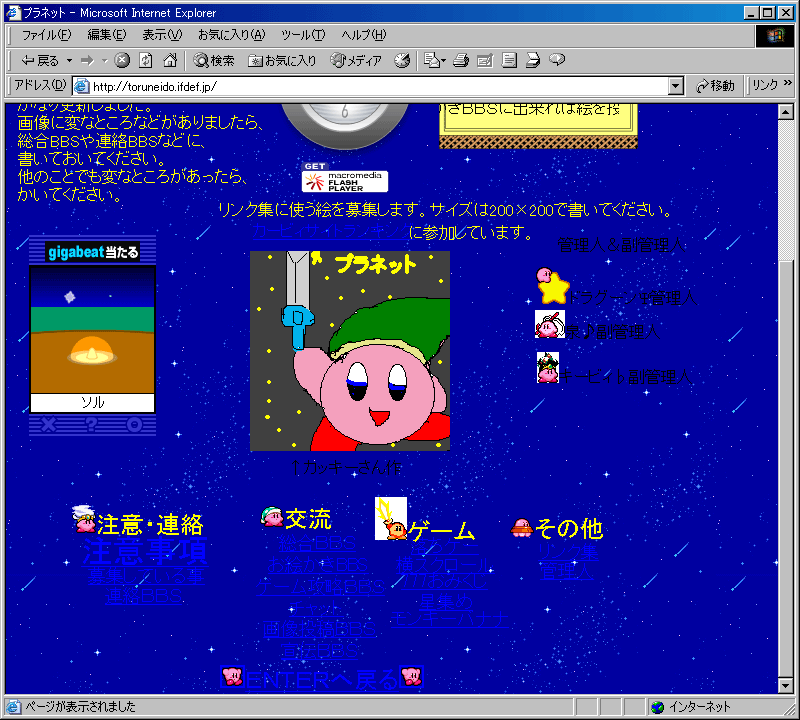The width and height of the screenshot is (800, 720).
Task: Open the 横スクロール game link
Action: coord(442,566)
